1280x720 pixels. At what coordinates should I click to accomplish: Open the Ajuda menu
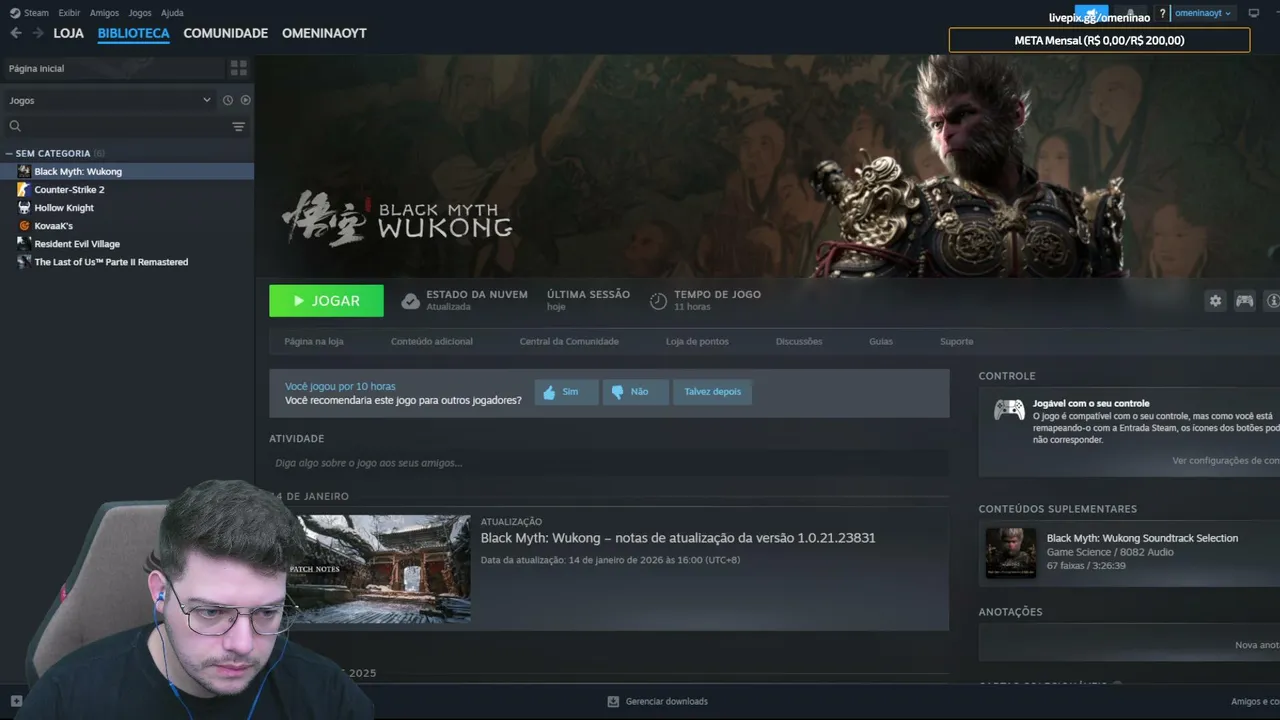click(172, 13)
